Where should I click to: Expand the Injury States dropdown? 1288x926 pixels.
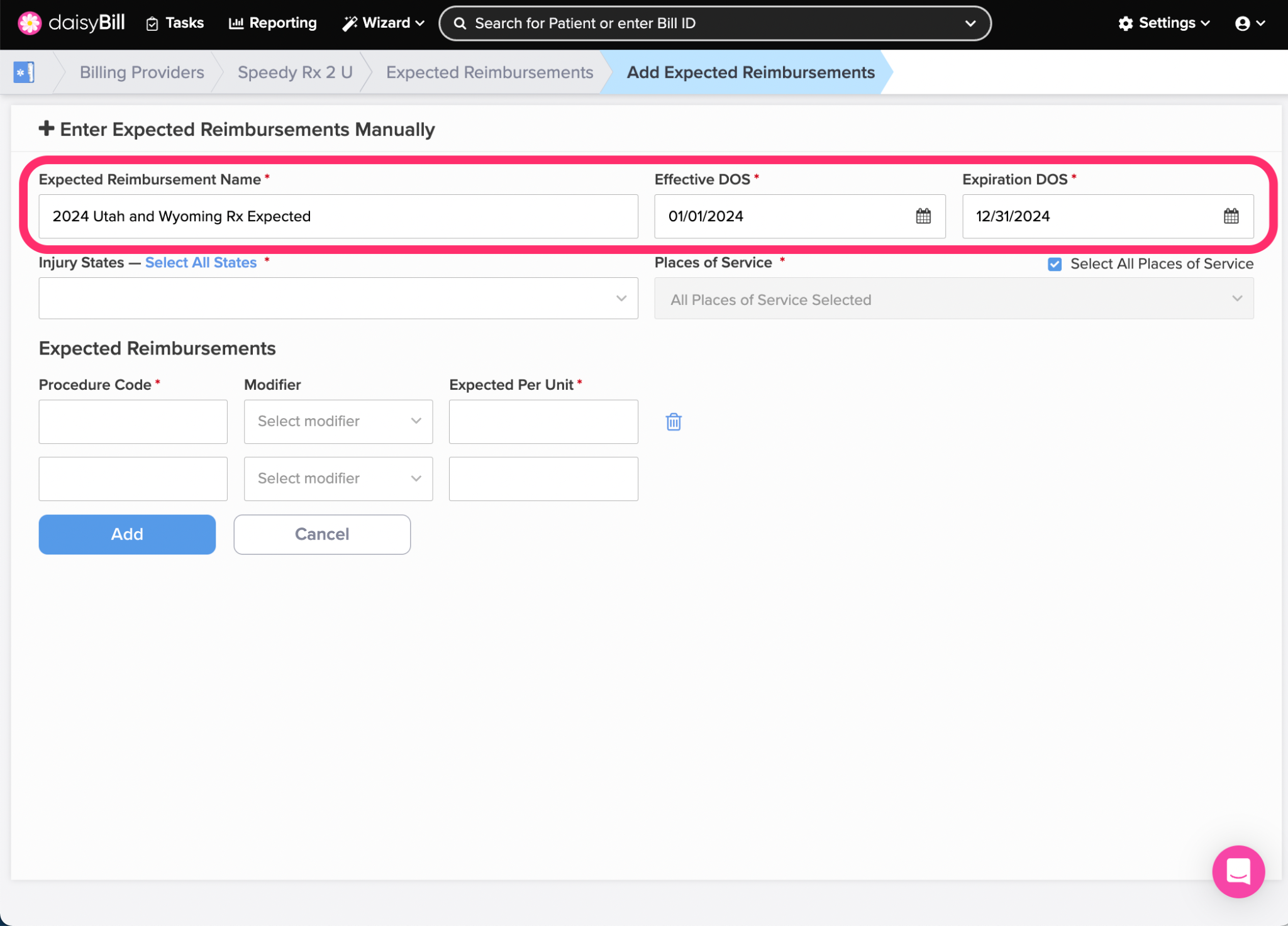click(x=338, y=299)
